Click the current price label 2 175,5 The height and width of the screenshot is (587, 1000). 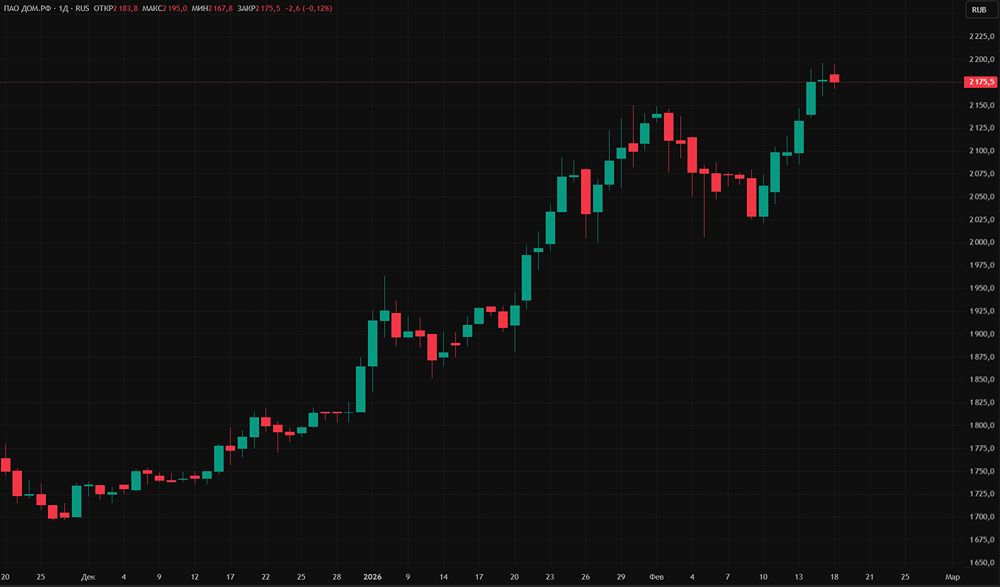pyautogui.click(x=981, y=82)
